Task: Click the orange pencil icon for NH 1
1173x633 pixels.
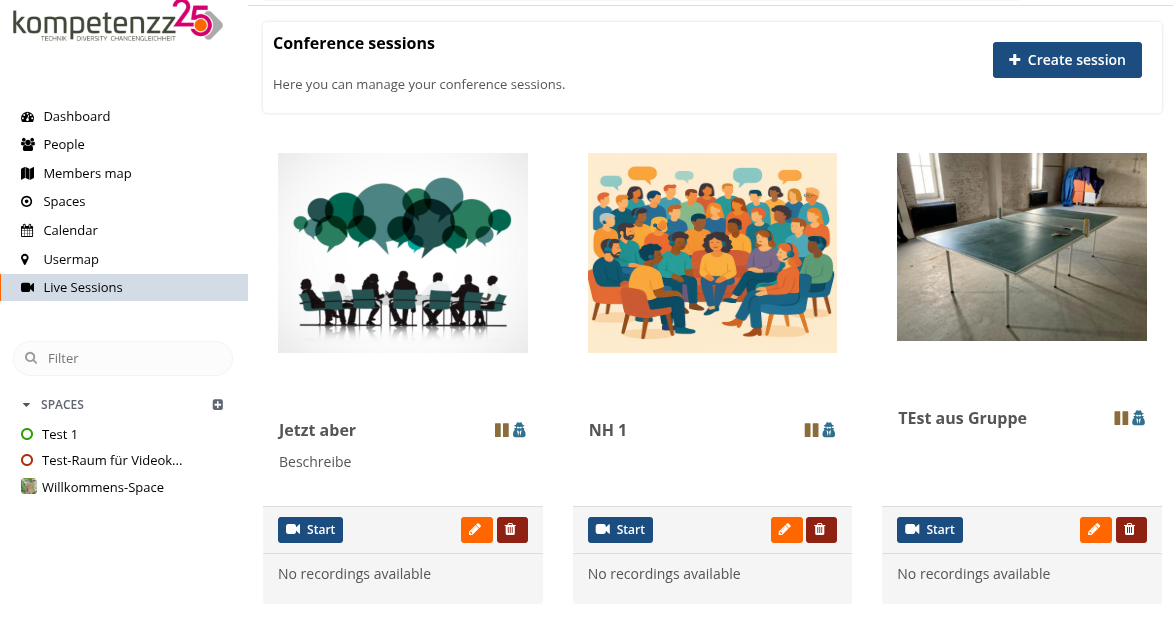Action: (x=786, y=530)
